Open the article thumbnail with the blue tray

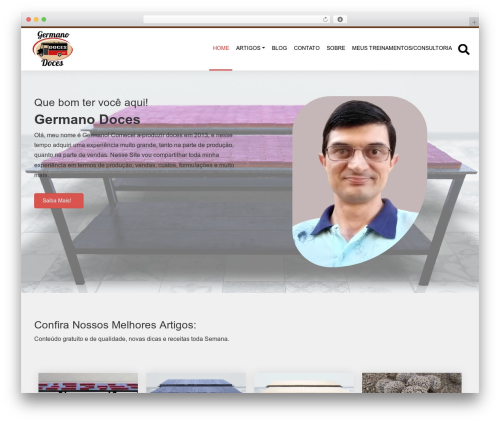click(x=196, y=383)
